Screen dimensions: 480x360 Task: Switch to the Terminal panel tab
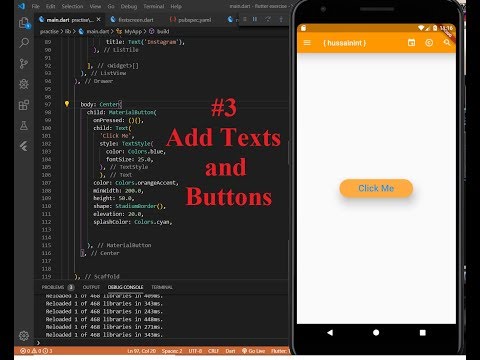[x=162, y=287]
